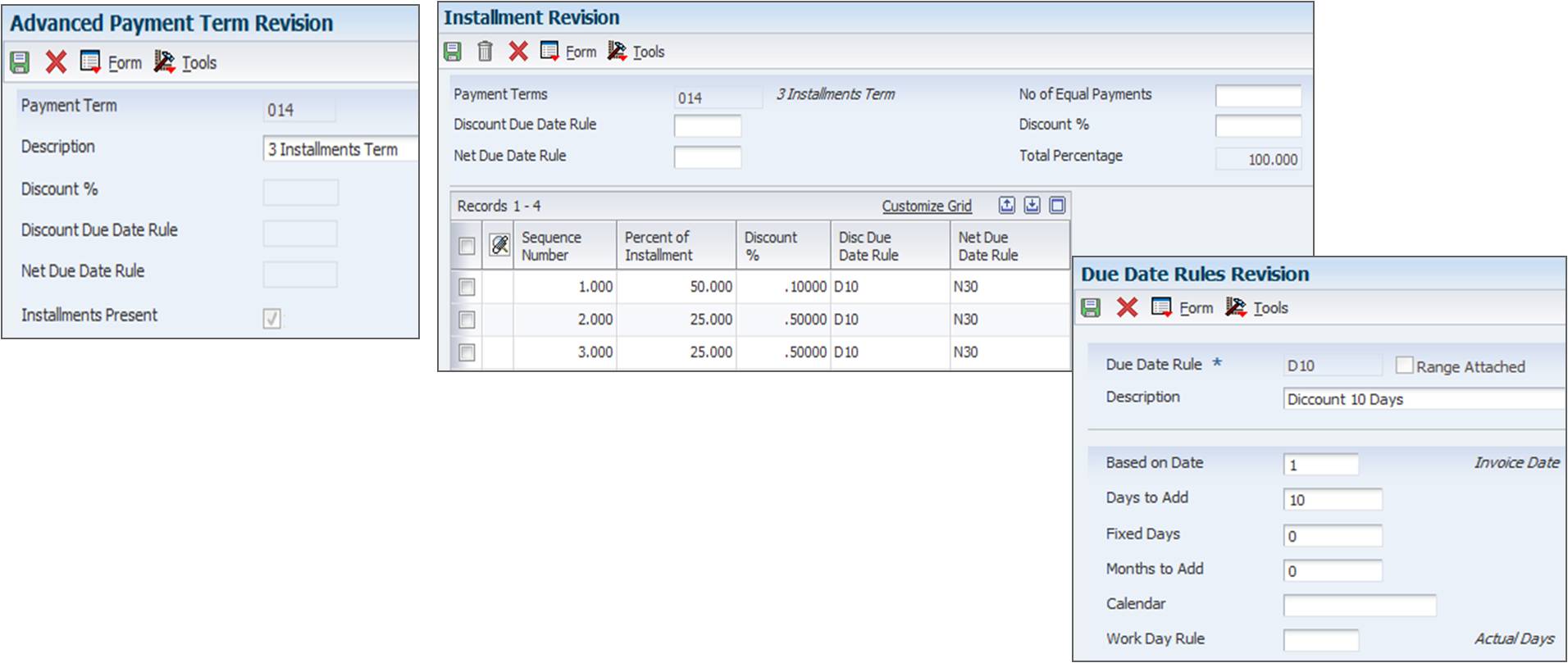The width and height of the screenshot is (1568, 663).
Task: Click Disc Due Date Rule column header
Action: coord(891,245)
